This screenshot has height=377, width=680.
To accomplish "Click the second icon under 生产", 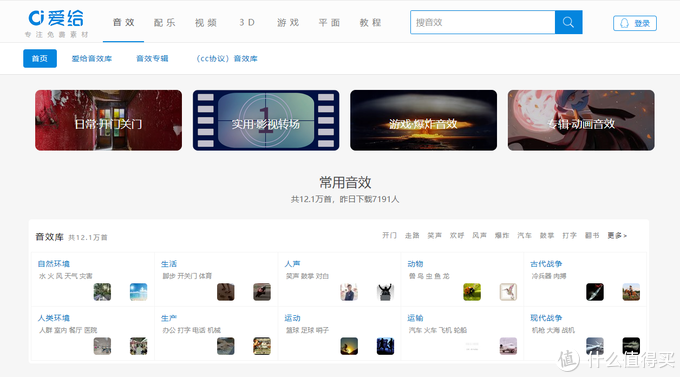I will click(x=262, y=346).
